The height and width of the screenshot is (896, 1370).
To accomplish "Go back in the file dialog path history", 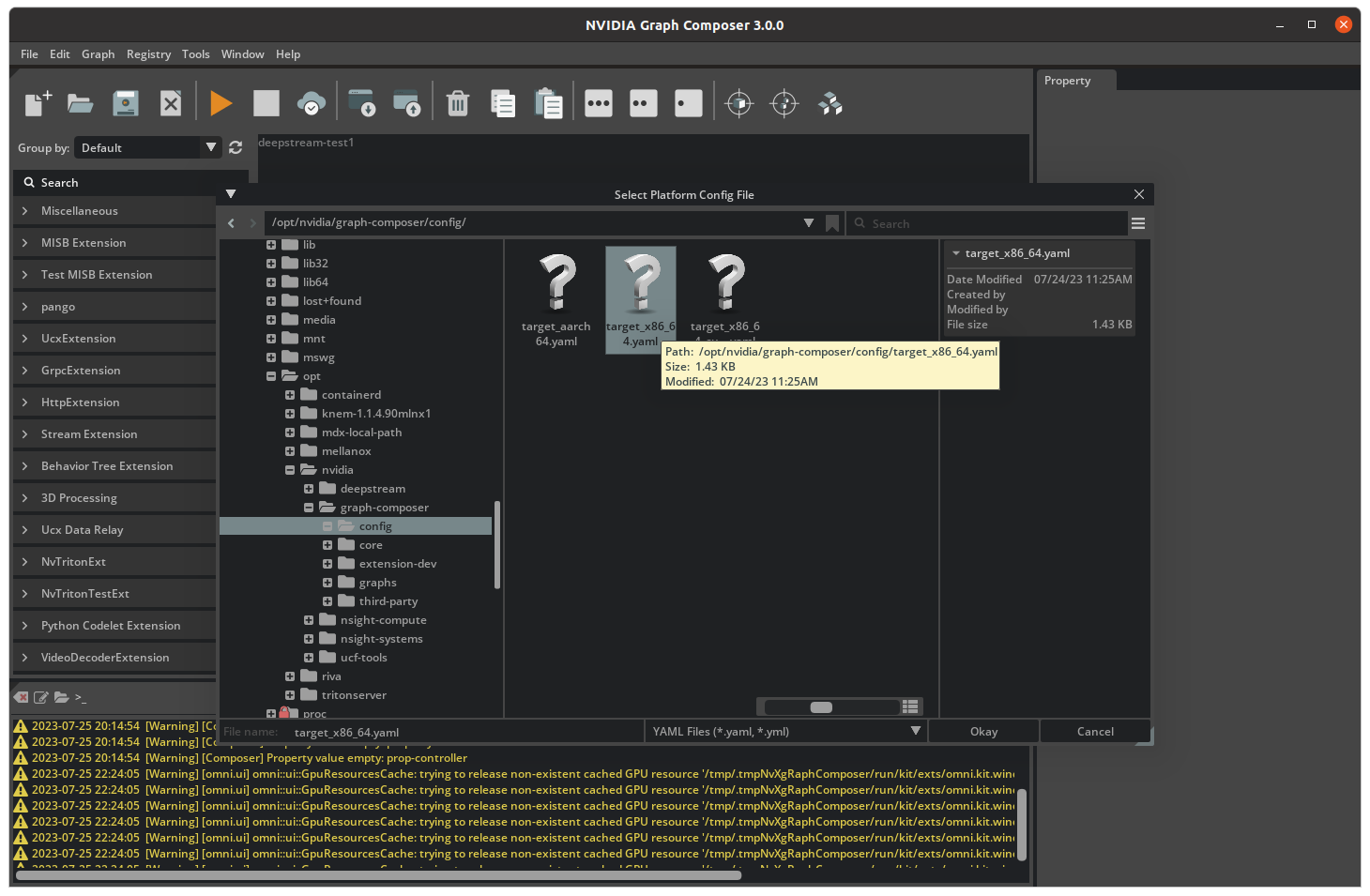I will [x=232, y=223].
